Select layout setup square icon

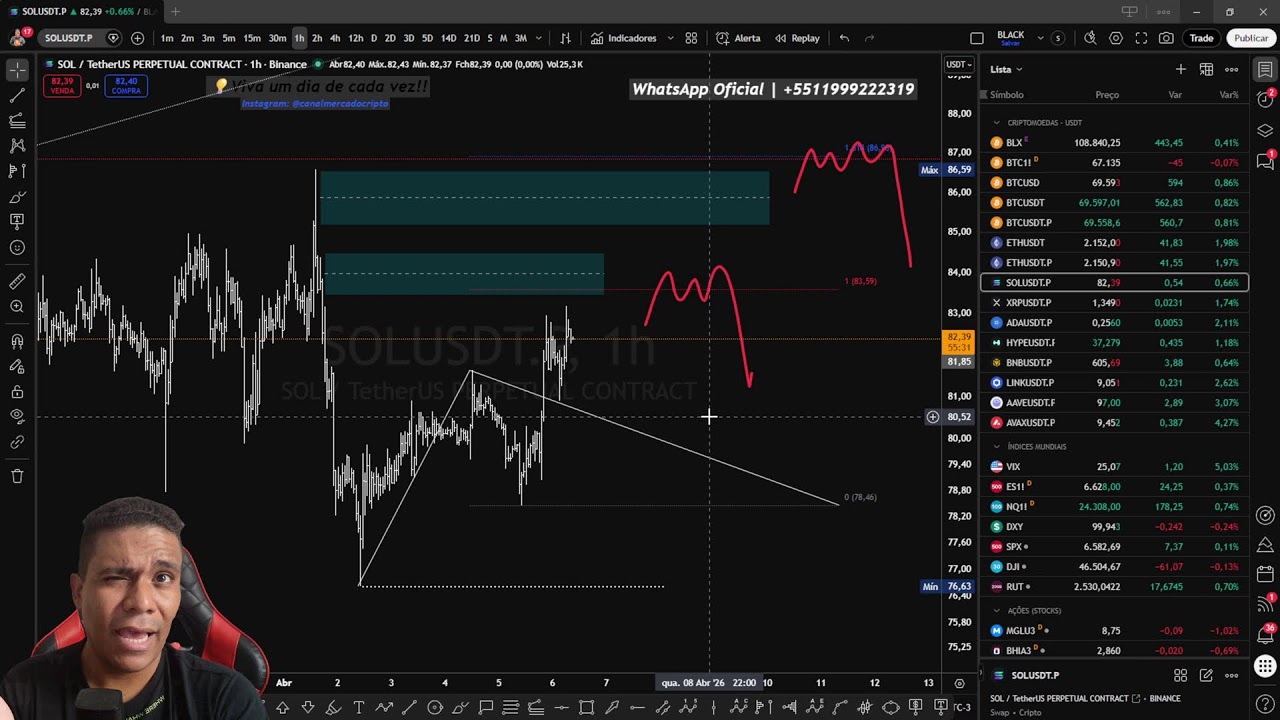click(x=977, y=38)
